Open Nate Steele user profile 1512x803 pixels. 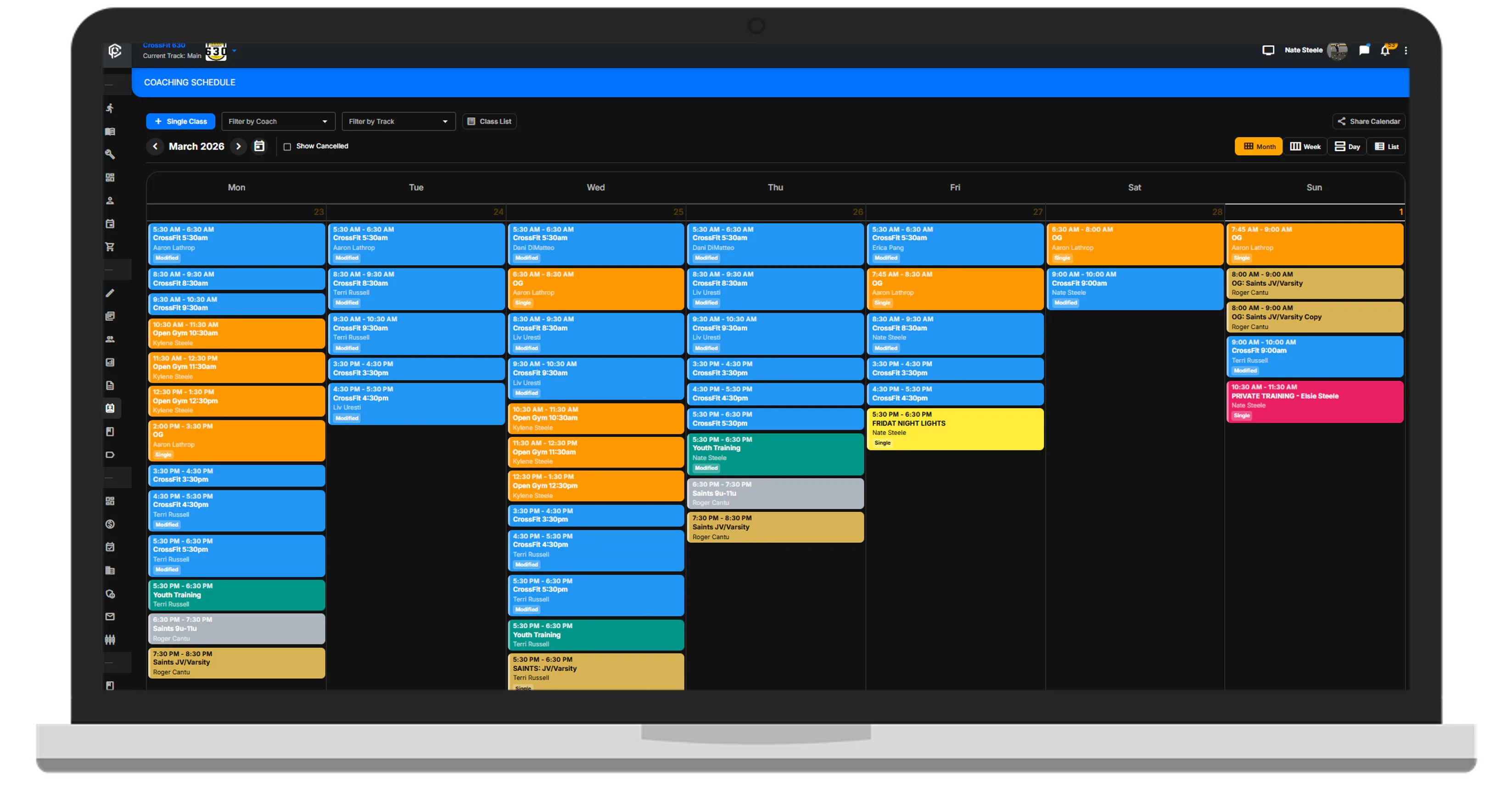point(1316,51)
